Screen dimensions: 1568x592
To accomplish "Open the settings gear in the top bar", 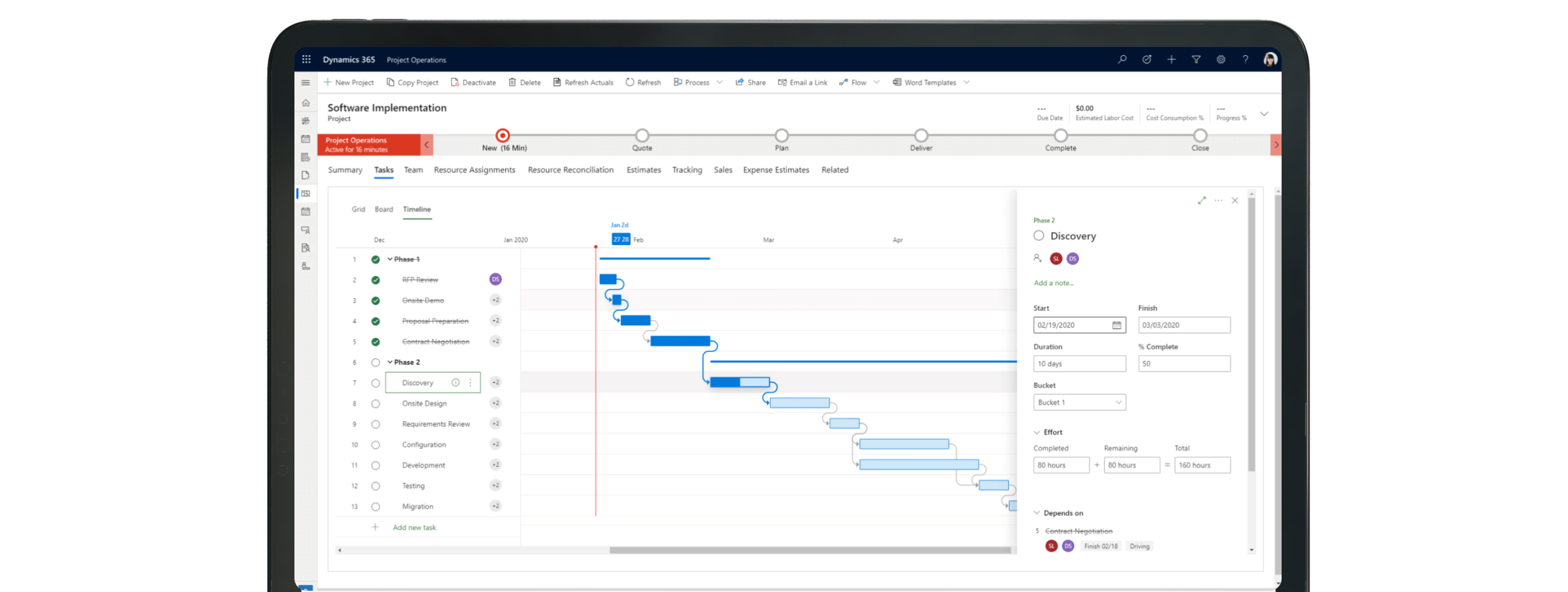I will tap(1221, 59).
